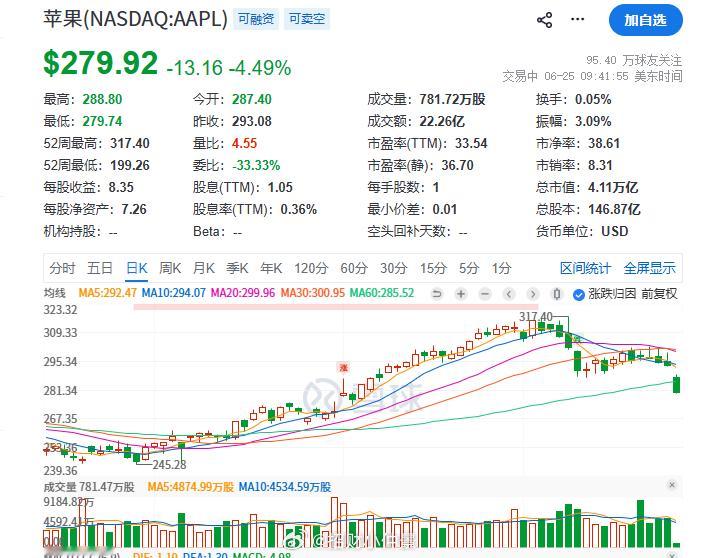Image resolution: width=702 pixels, height=558 pixels.
Task: Click the MA10:294.07 indicator label
Action: (x=173, y=293)
